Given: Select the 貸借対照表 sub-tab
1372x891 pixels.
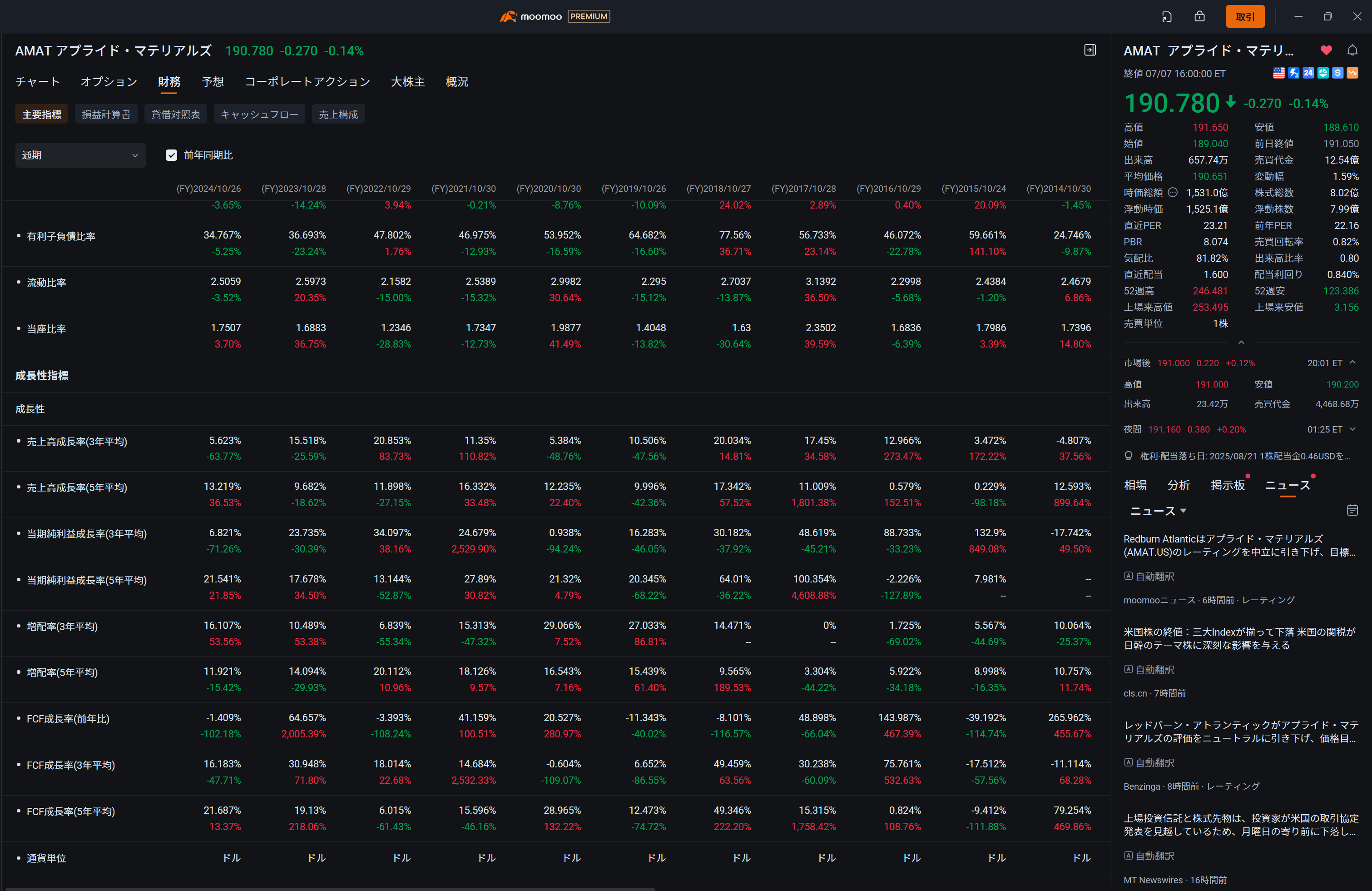Looking at the screenshot, I should tap(176, 114).
